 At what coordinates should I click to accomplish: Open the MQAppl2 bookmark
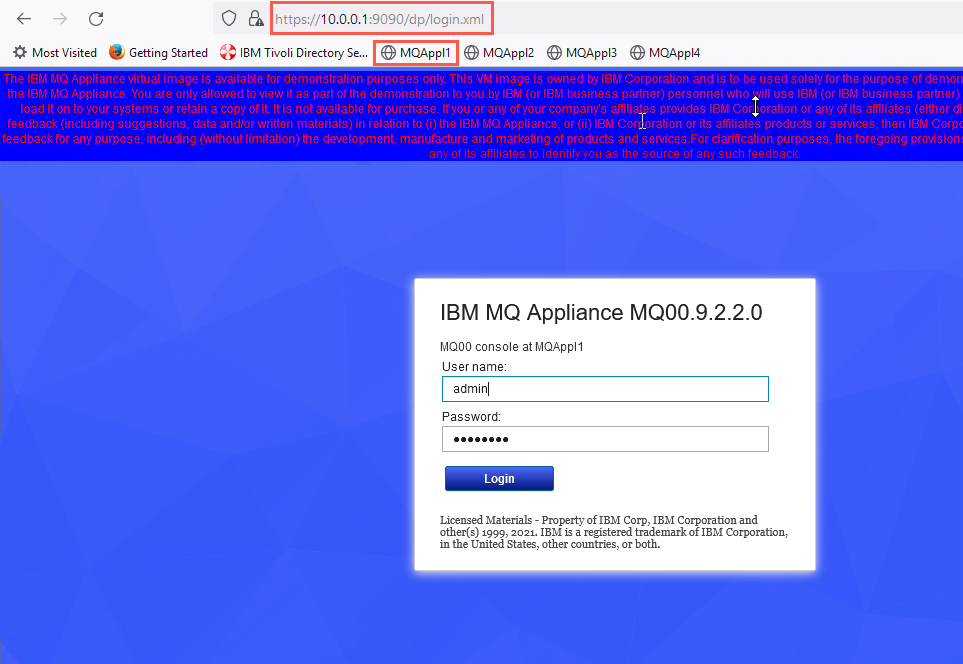pyautogui.click(x=499, y=53)
